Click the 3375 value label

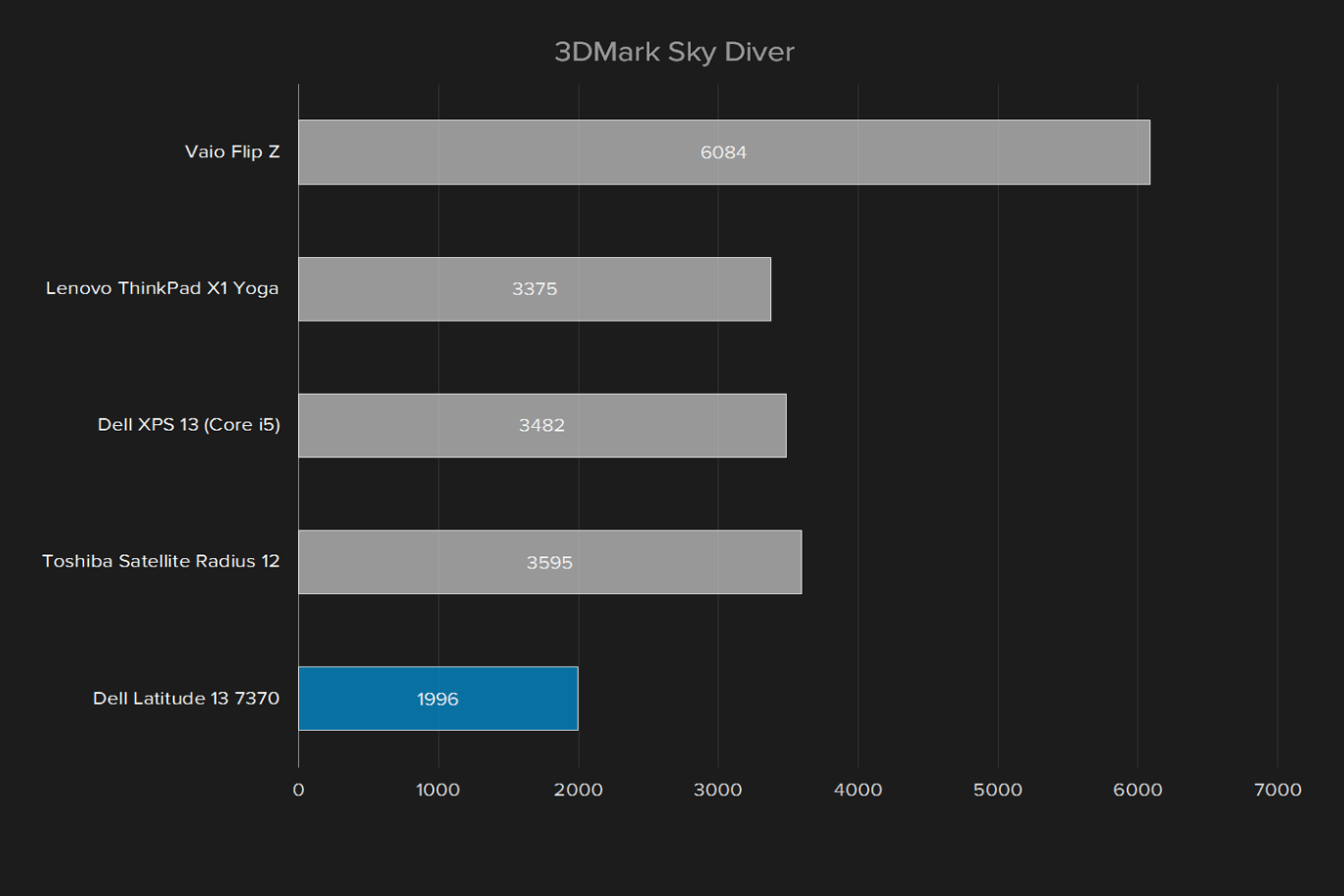click(535, 289)
